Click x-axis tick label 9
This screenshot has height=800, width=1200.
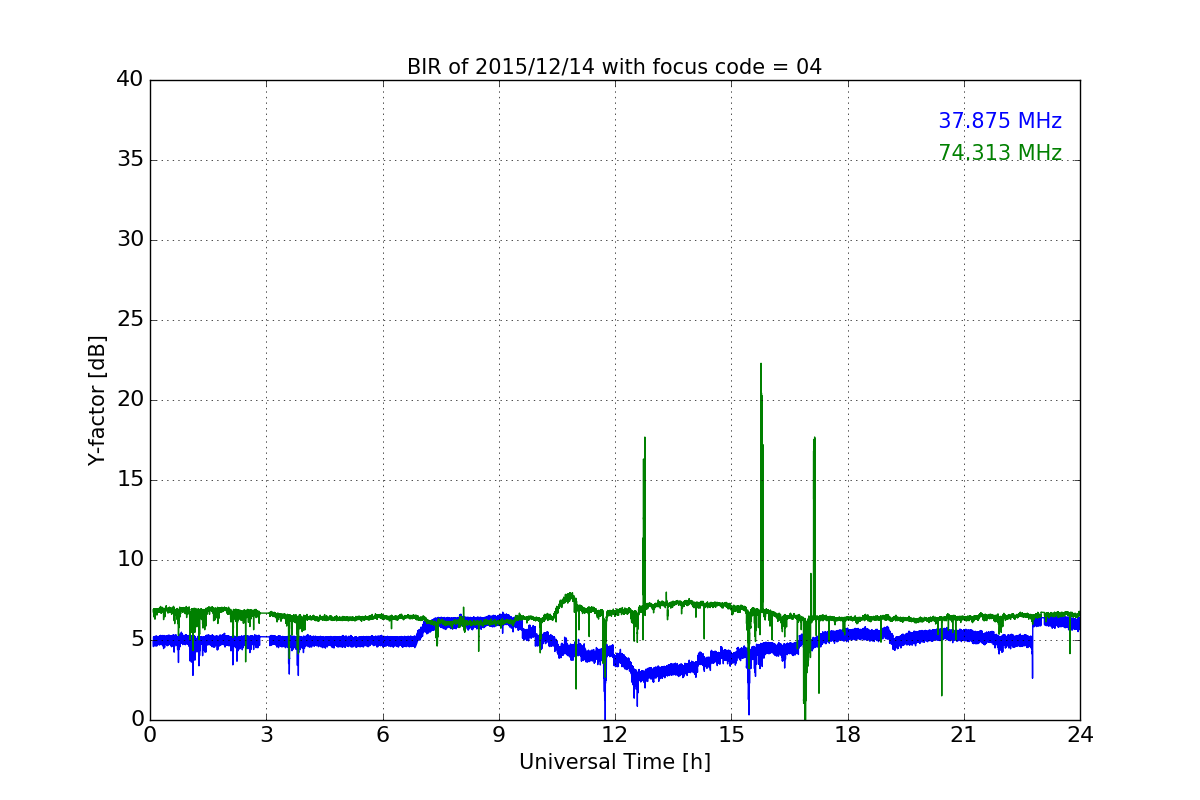(499, 735)
